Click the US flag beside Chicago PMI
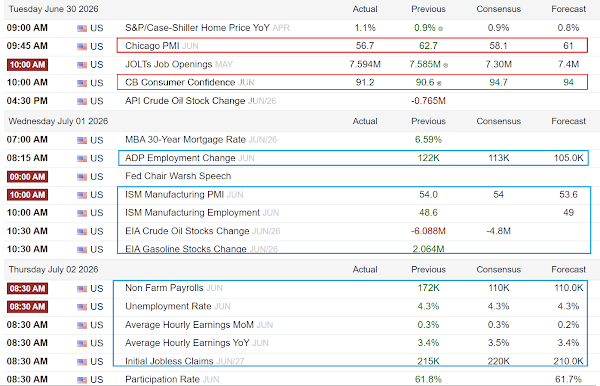The height and width of the screenshot is (386, 600). (82, 47)
